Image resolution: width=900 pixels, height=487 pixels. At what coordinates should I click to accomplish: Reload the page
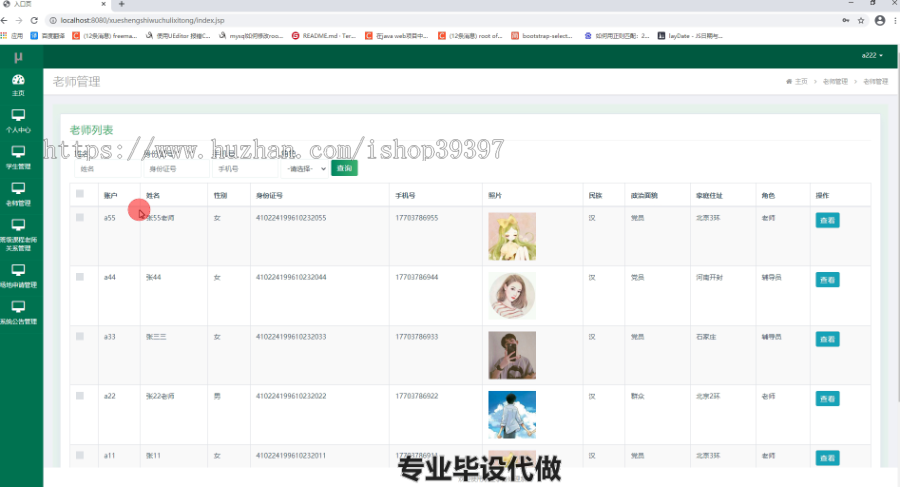coord(34,20)
